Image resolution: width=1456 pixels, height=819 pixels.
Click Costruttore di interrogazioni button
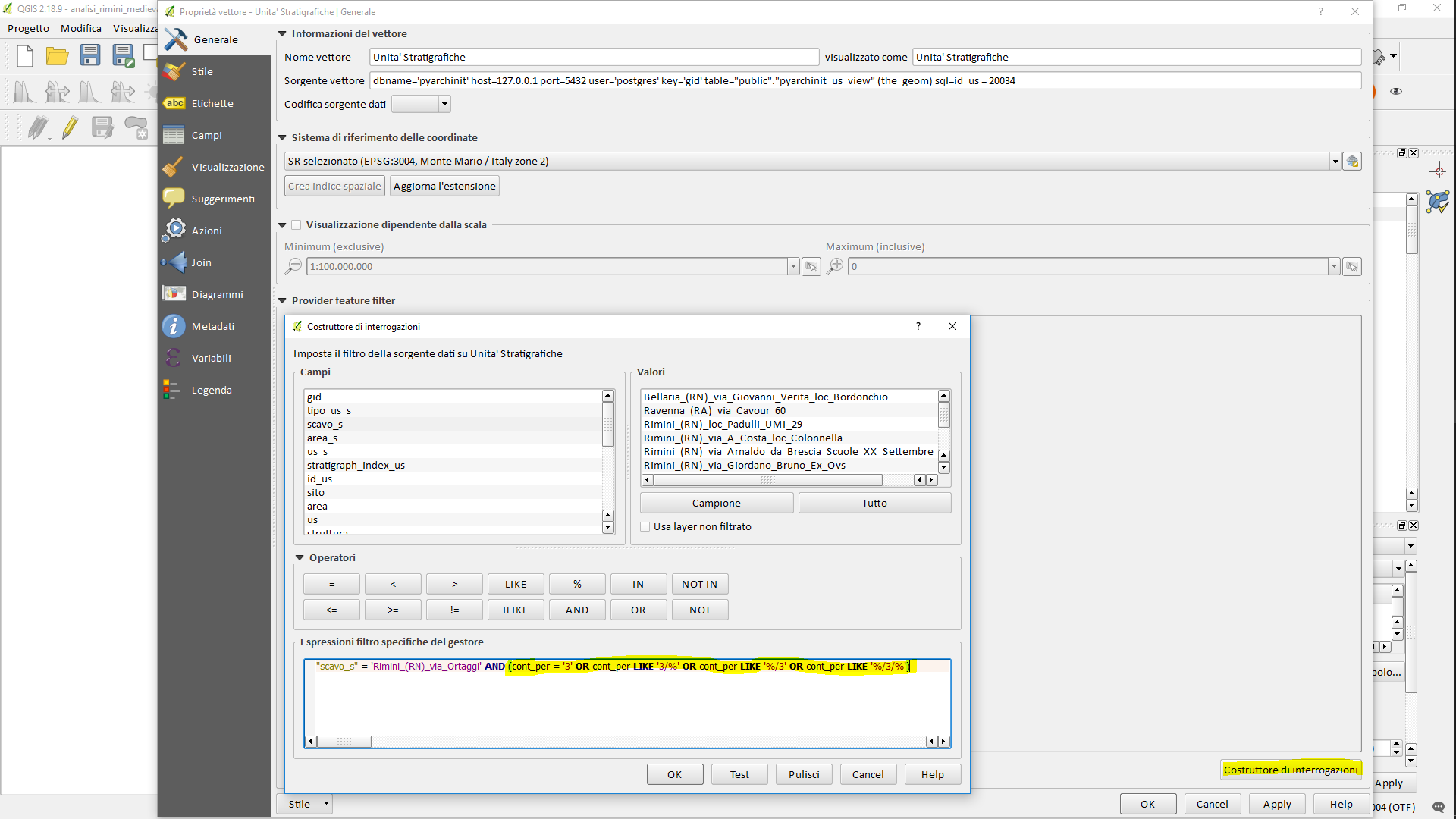[x=1291, y=770]
